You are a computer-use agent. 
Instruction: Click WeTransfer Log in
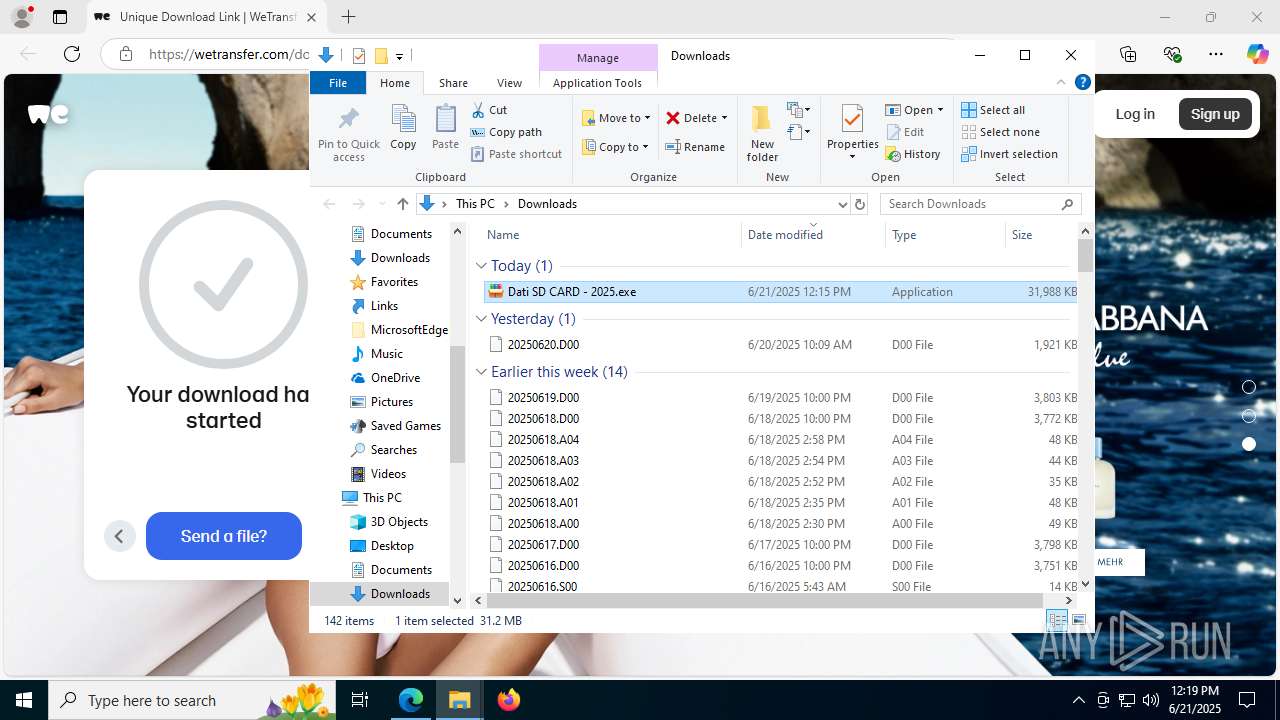click(x=1135, y=114)
